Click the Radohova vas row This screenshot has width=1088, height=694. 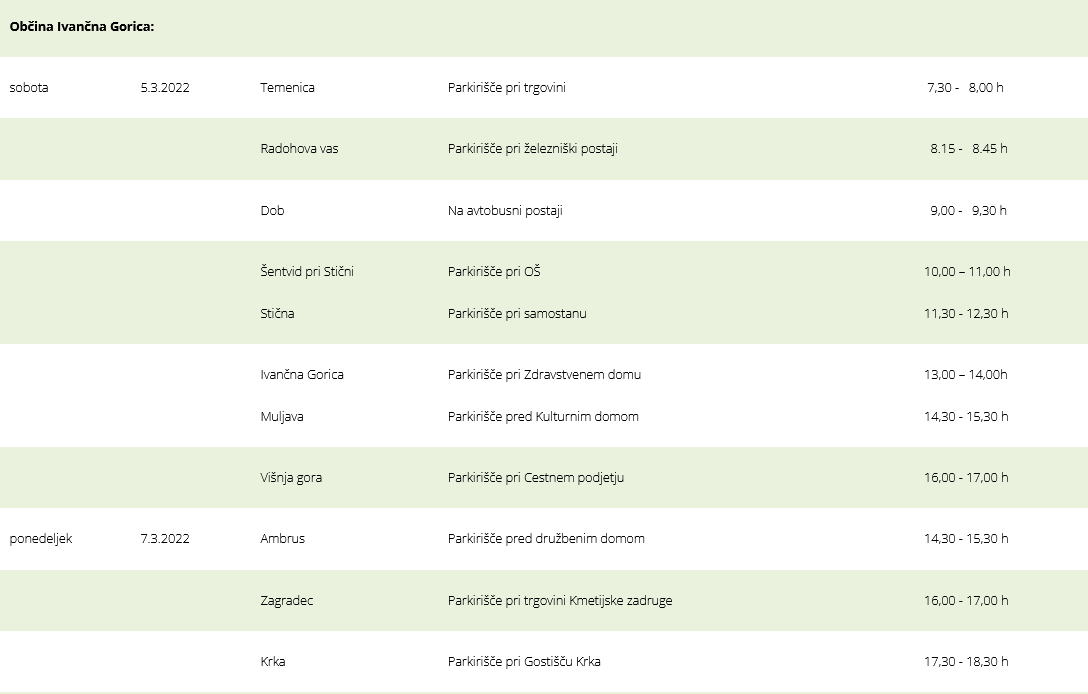tap(544, 149)
